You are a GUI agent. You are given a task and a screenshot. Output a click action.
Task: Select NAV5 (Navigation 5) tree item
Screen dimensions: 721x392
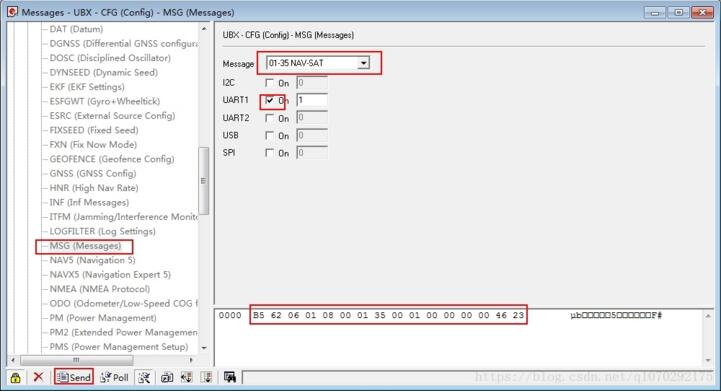92,260
